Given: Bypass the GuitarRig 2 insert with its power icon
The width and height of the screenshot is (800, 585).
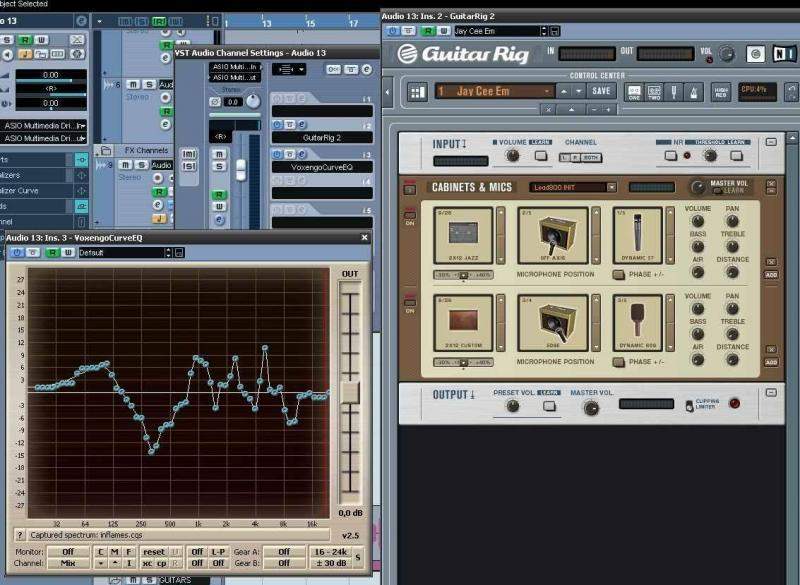Looking at the screenshot, I should 277,124.
